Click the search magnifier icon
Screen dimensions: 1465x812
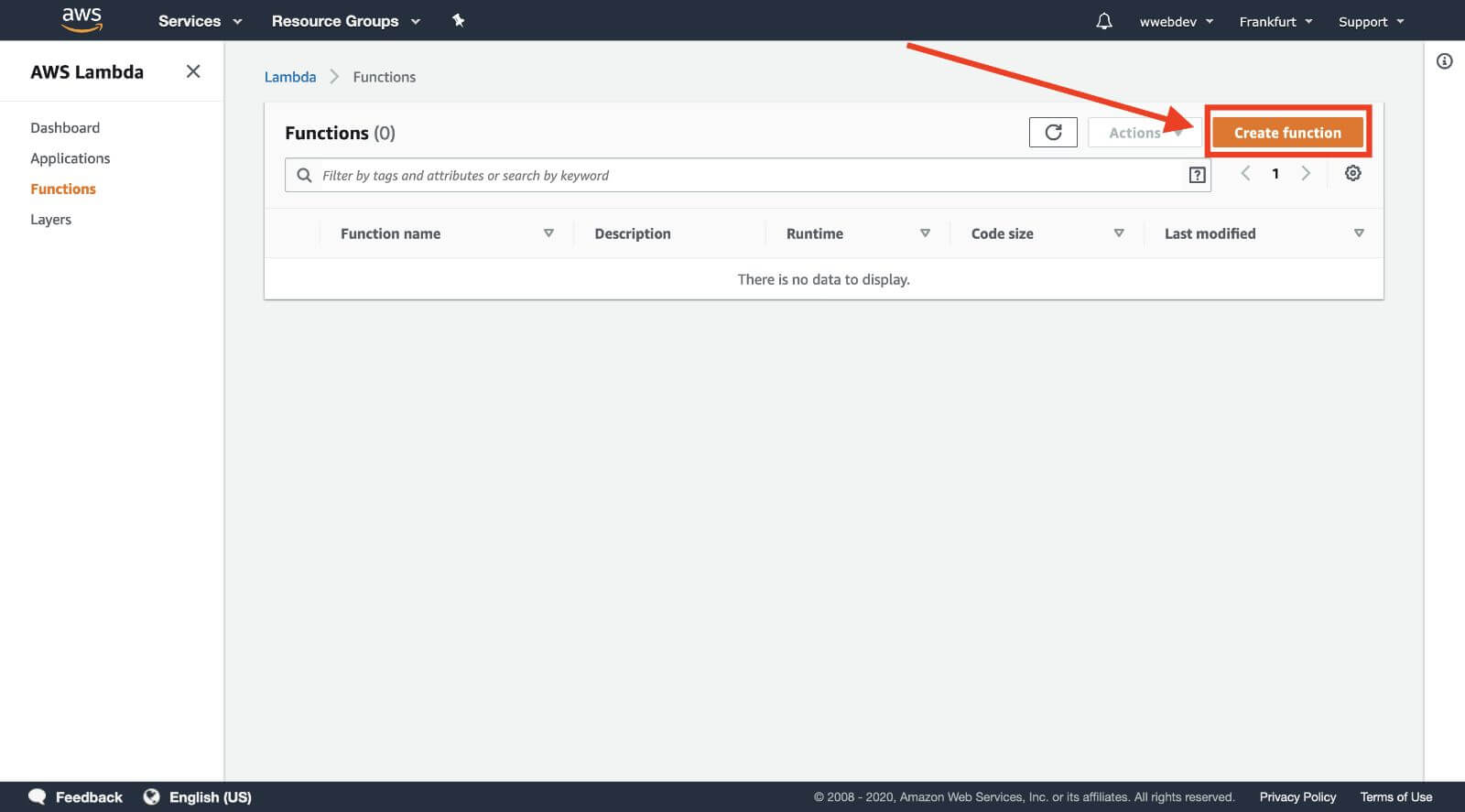304,175
